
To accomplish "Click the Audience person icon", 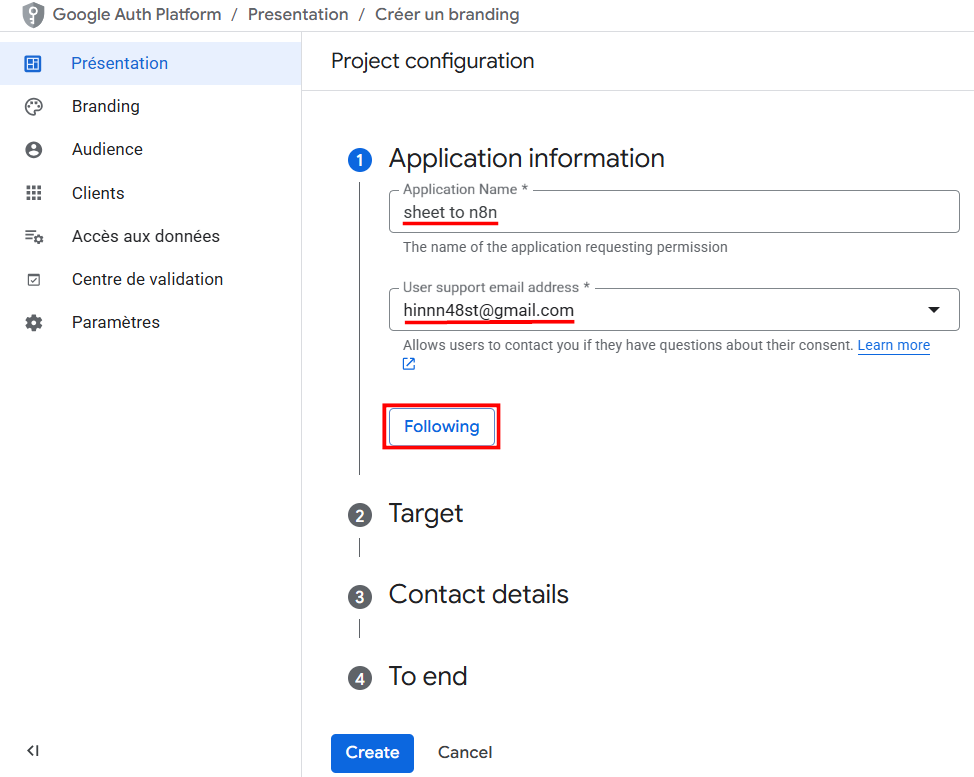I will point(33,149).
